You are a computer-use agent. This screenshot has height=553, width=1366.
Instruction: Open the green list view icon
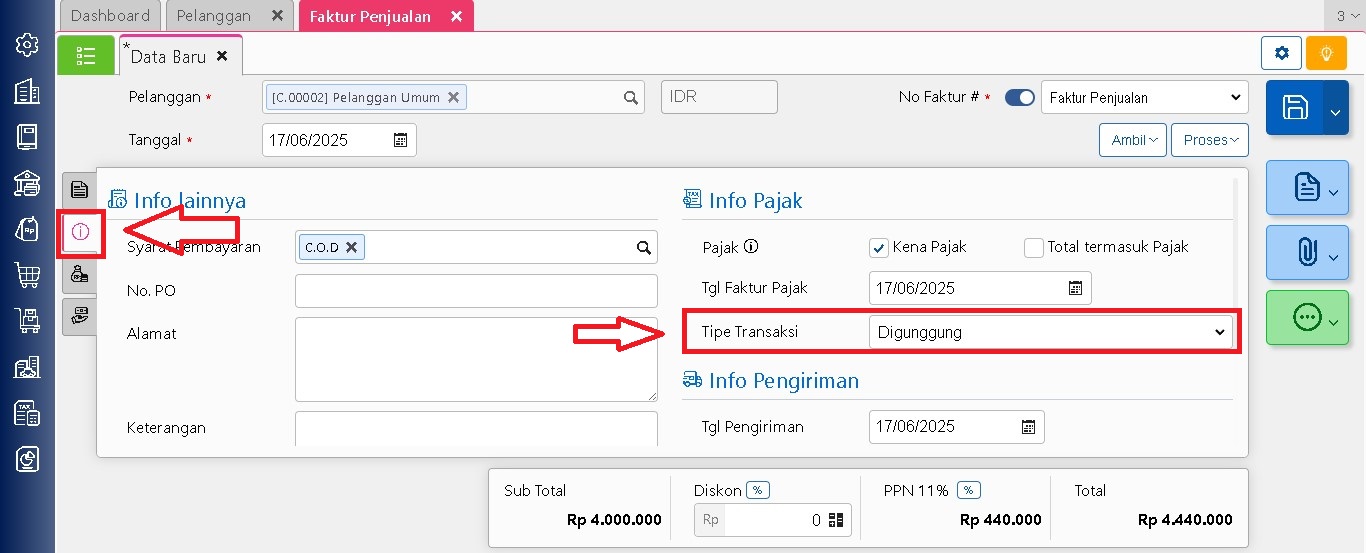86,56
